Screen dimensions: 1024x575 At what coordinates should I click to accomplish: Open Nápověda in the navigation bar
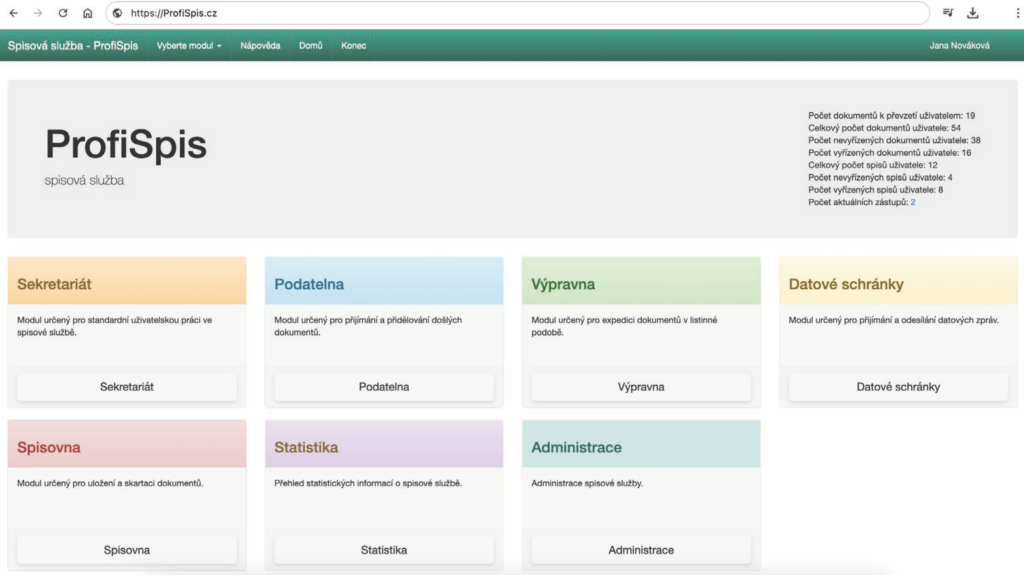pyautogui.click(x=260, y=46)
